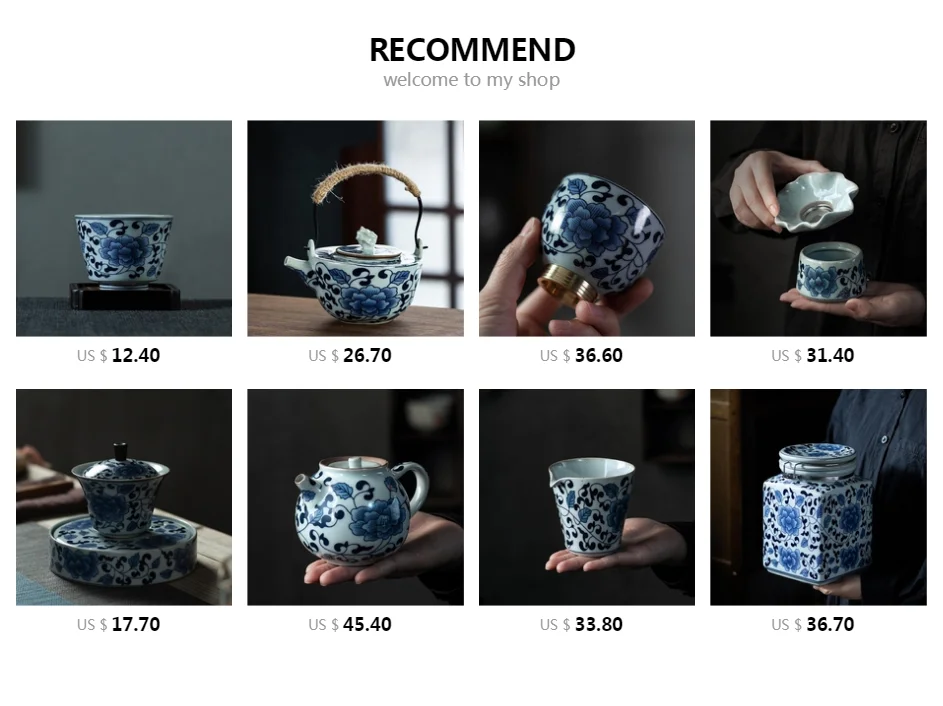View the fairness pitcher cup on hand
The width and height of the screenshot is (943, 706).
(x=587, y=497)
